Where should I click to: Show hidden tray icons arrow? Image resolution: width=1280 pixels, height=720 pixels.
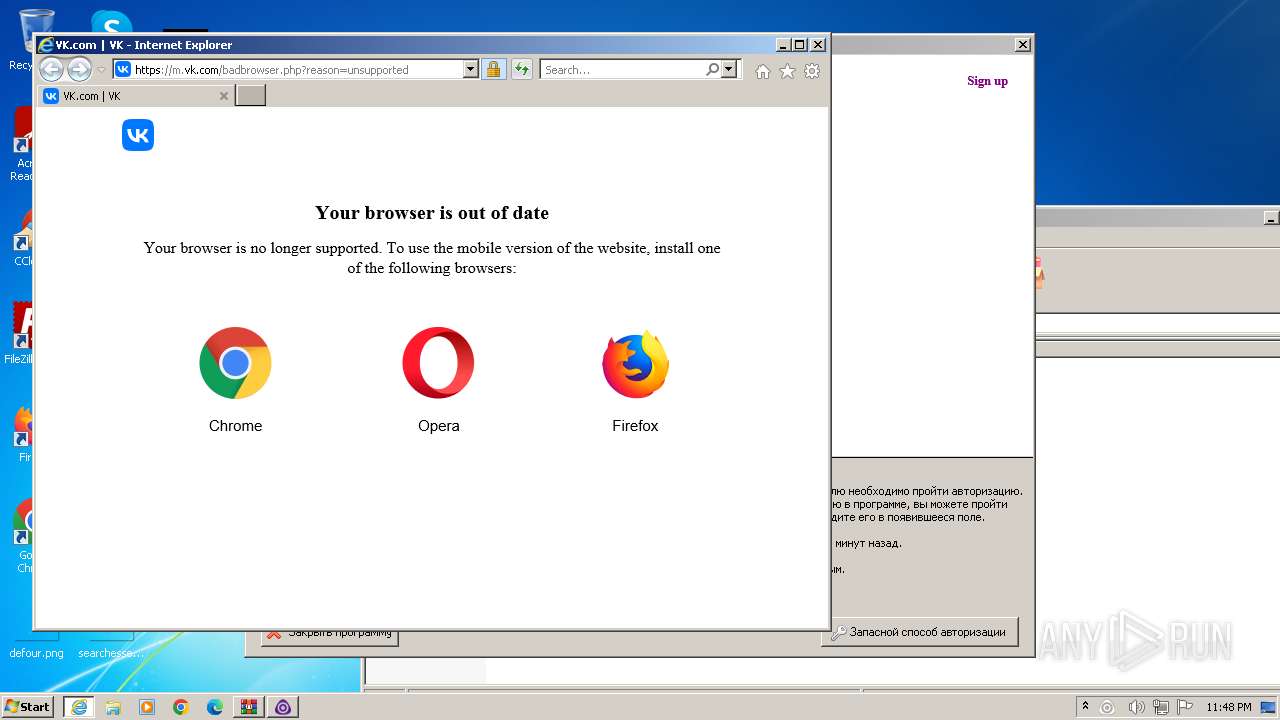1085,707
